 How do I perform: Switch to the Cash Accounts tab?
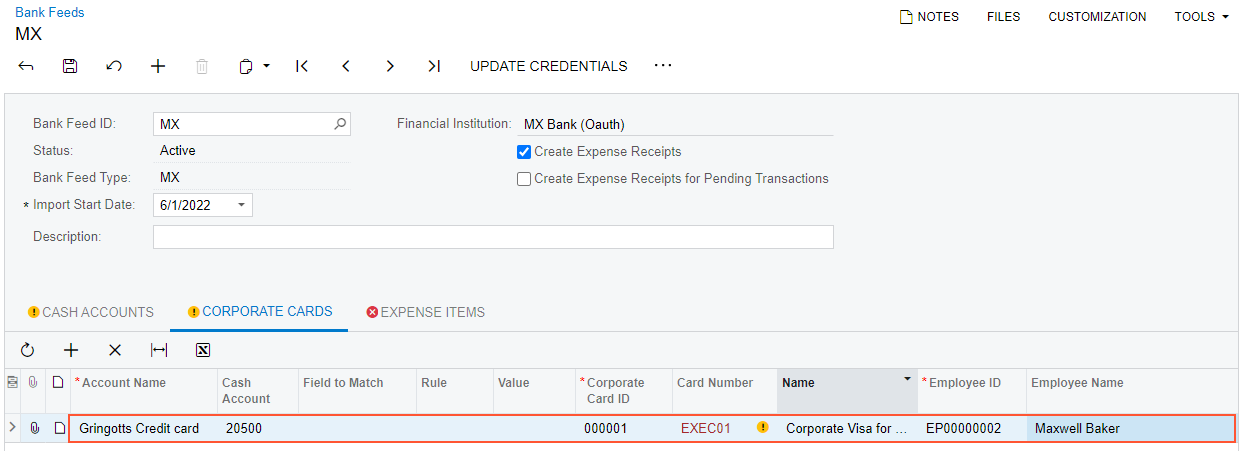point(90,312)
